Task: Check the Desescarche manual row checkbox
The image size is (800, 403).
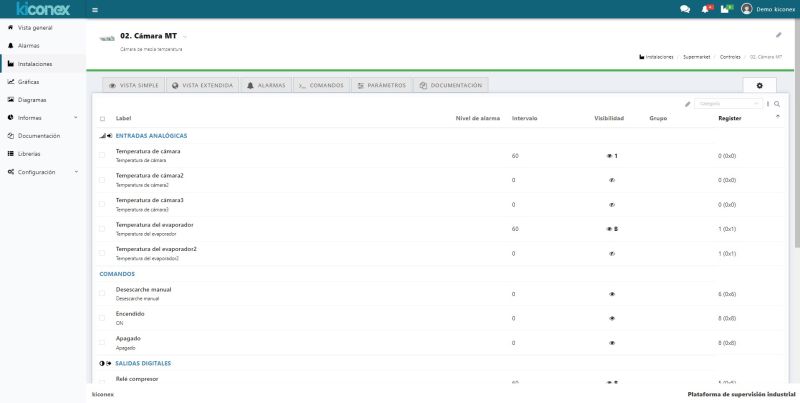Action: 102,293
